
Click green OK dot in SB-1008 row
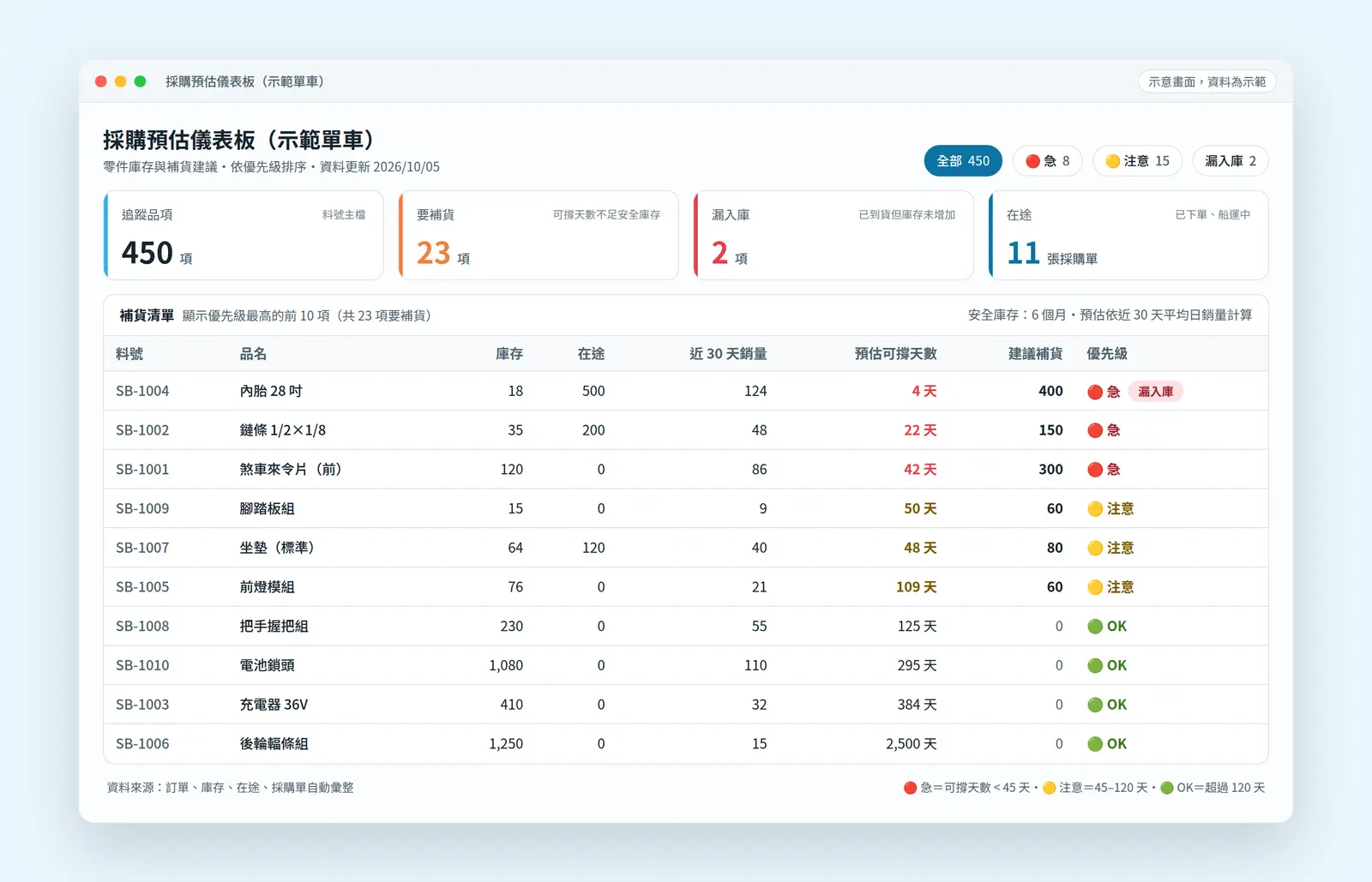(x=1095, y=627)
